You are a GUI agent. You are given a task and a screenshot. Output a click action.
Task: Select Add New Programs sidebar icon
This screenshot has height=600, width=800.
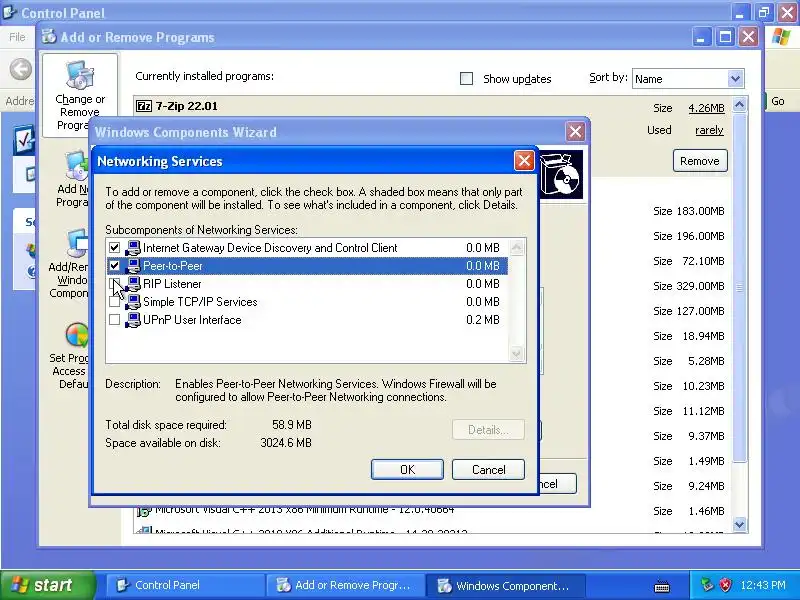point(77,165)
